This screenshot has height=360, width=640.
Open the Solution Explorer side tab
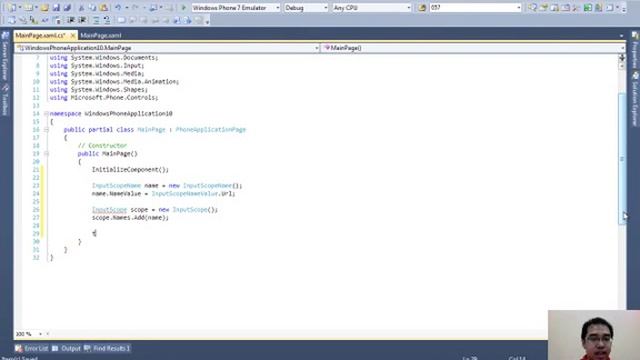click(x=635, y=100)
